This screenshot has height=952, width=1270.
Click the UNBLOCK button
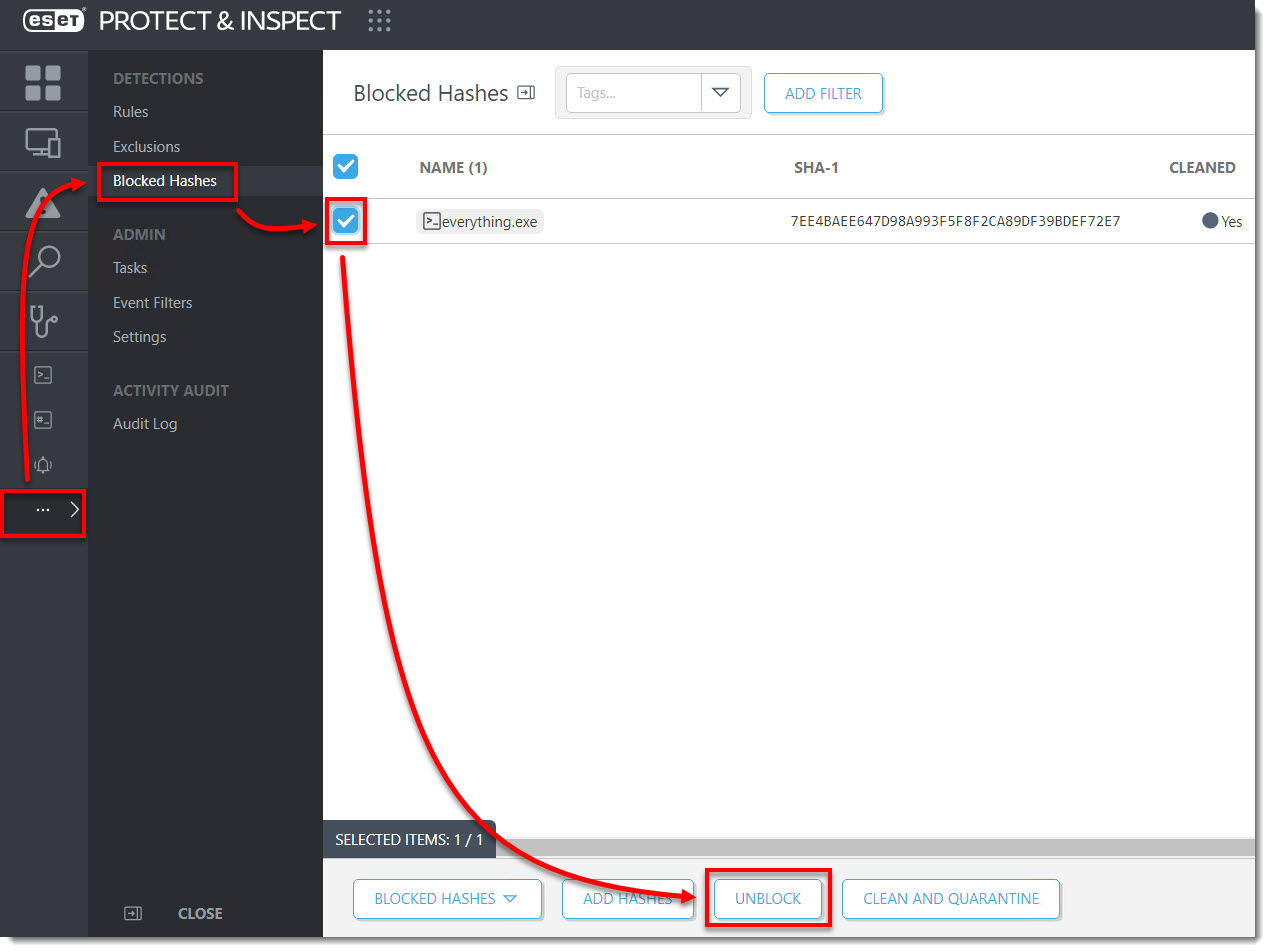tap(768, 898)
